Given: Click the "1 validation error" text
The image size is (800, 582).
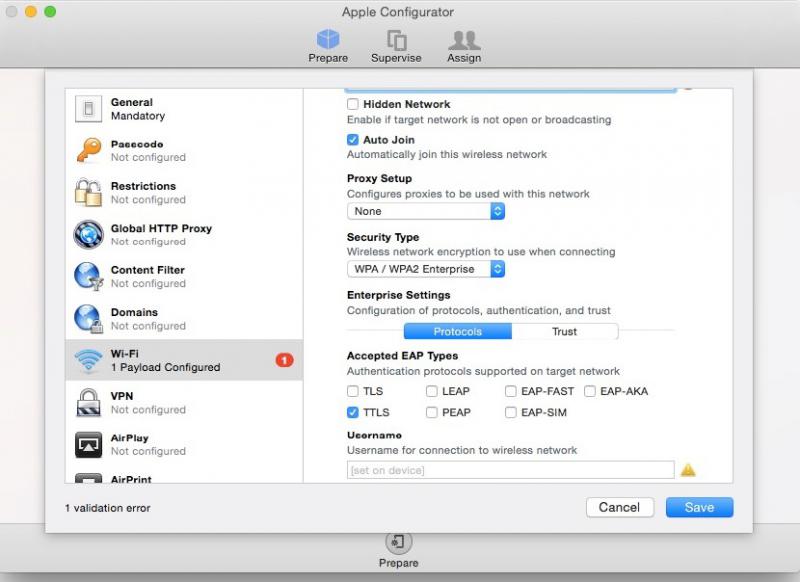Looking at the screenshot, I should coord(108,508).
